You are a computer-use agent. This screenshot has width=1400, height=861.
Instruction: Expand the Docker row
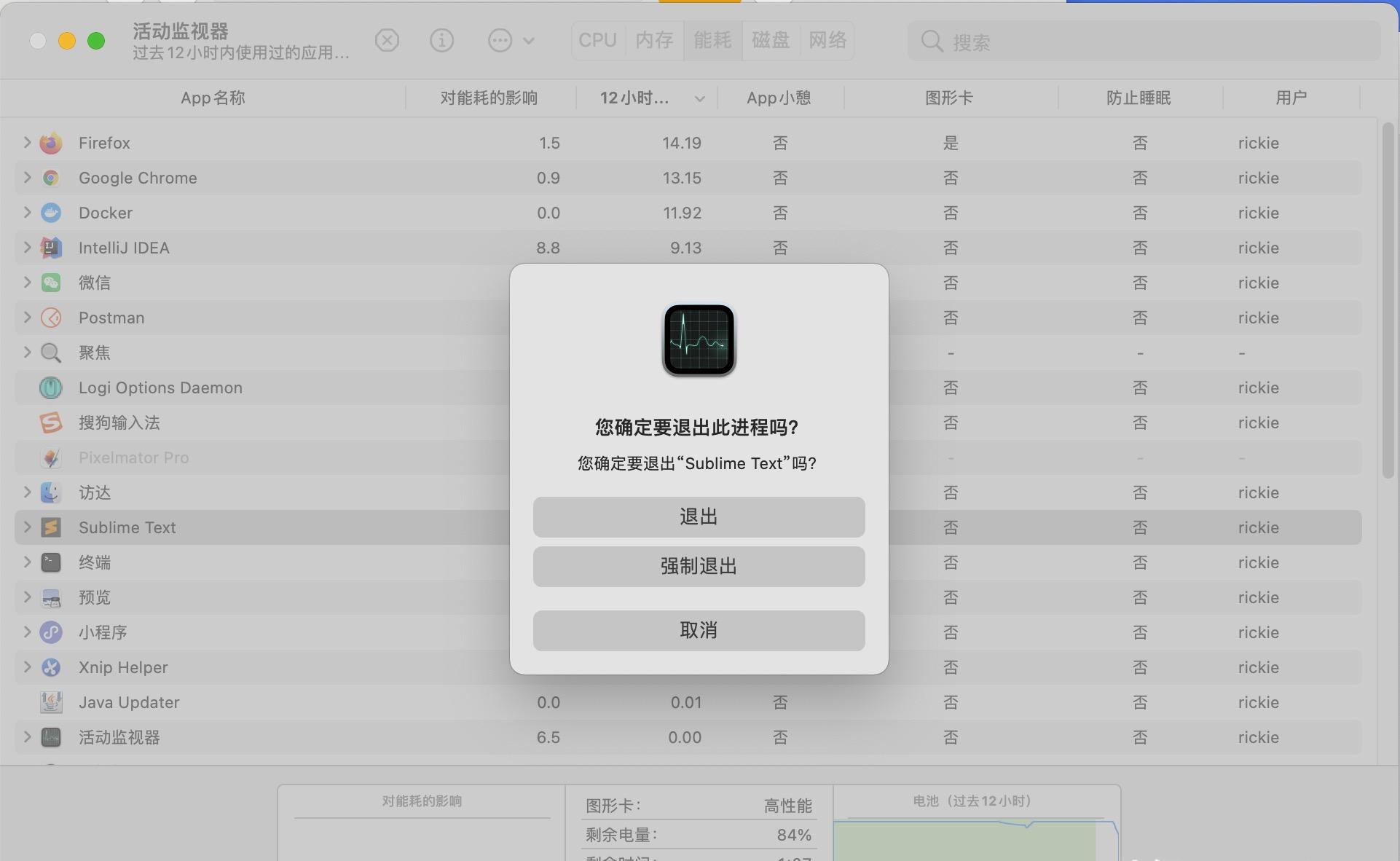click(x=27, y=212)
